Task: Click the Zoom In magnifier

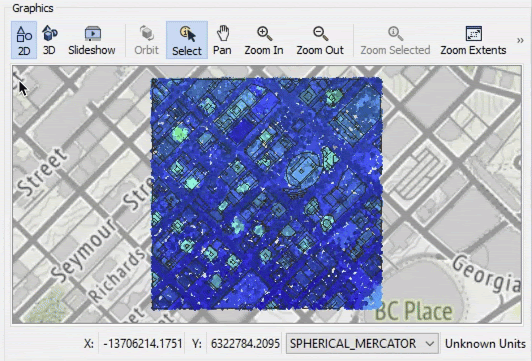Action: 264,40
